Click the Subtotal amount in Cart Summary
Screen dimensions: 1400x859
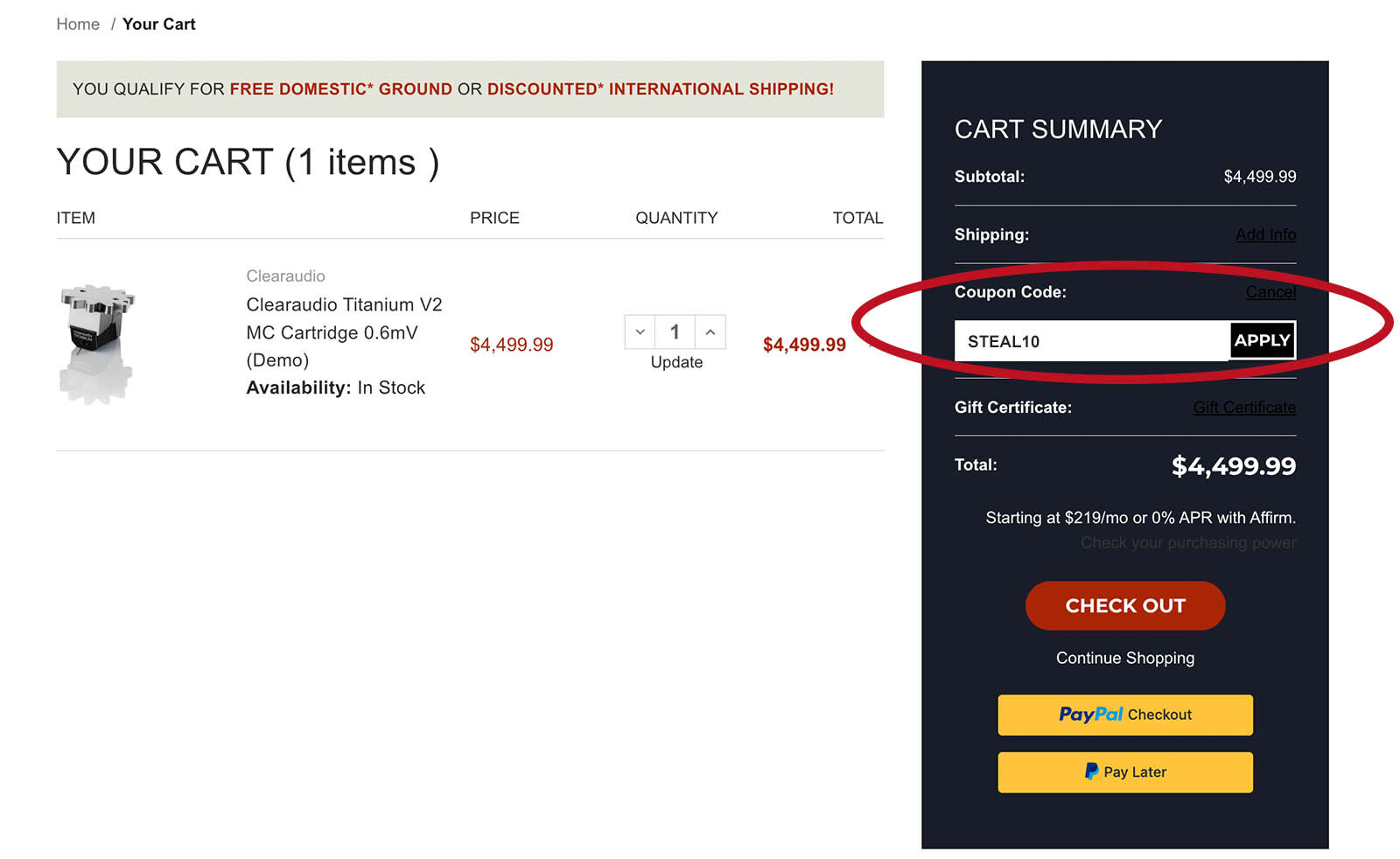1260,177
